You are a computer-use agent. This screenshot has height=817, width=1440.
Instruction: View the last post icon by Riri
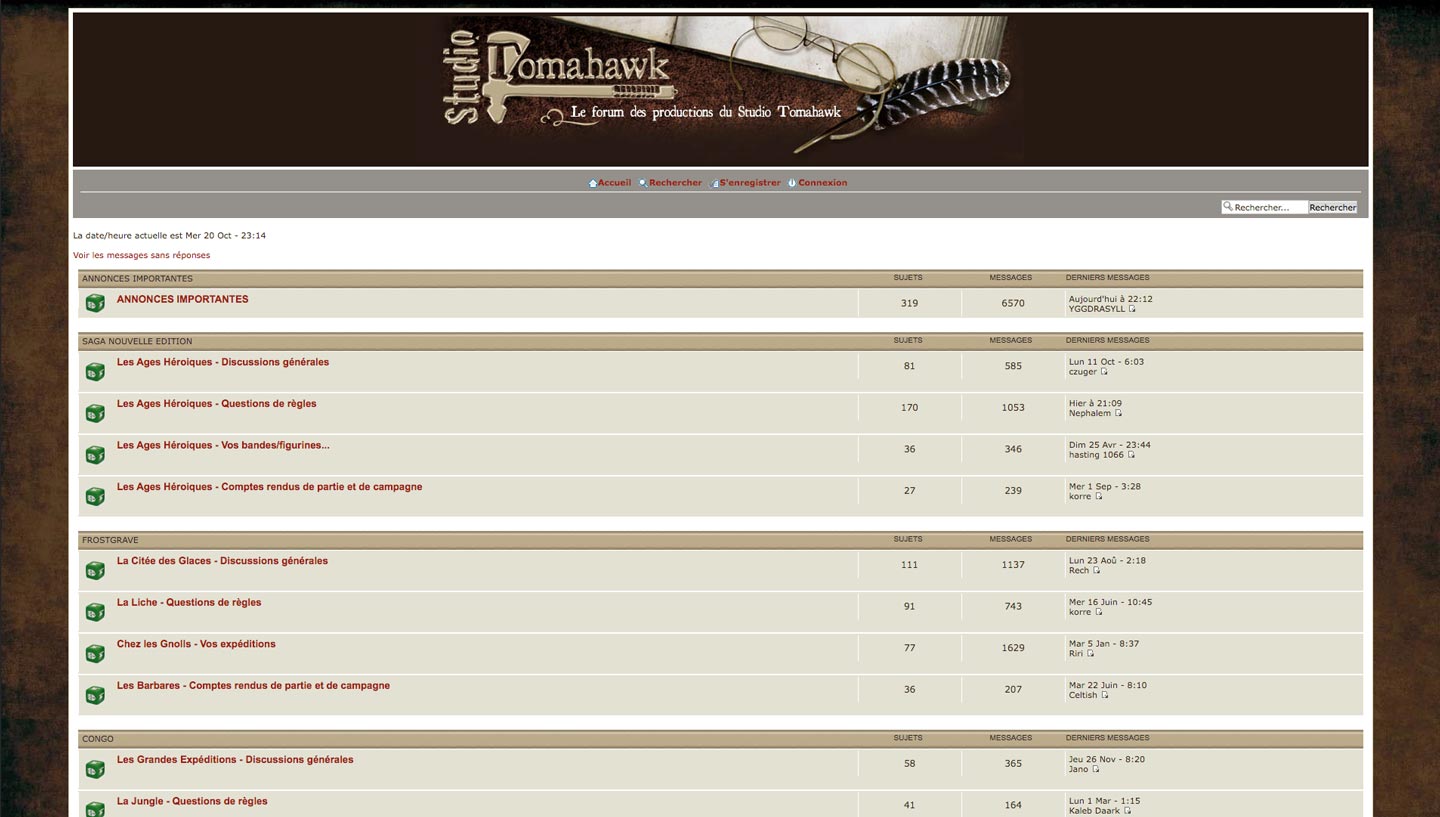1090,654
